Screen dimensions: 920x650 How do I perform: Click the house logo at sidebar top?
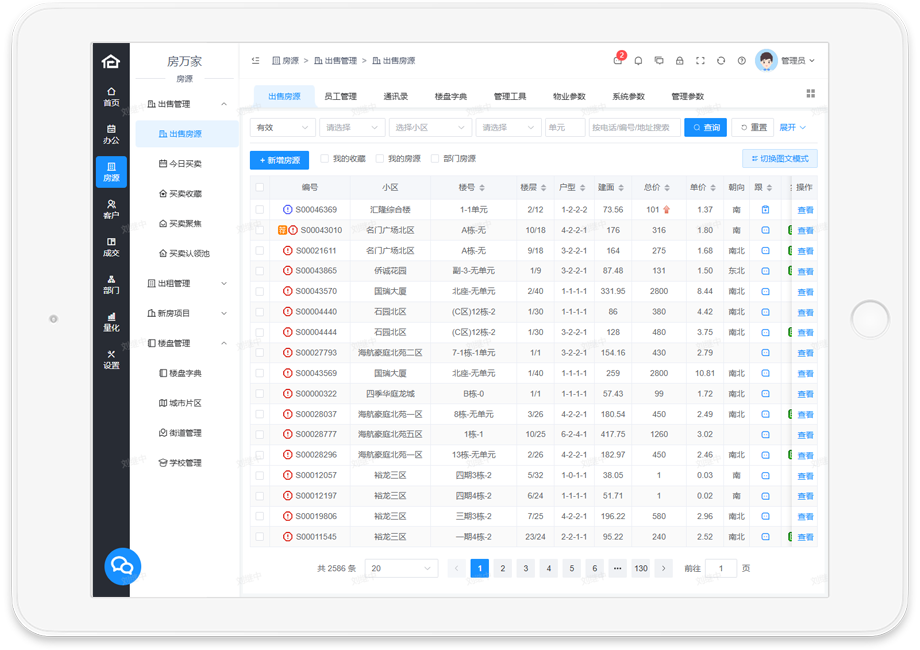[x=111, y=61]
